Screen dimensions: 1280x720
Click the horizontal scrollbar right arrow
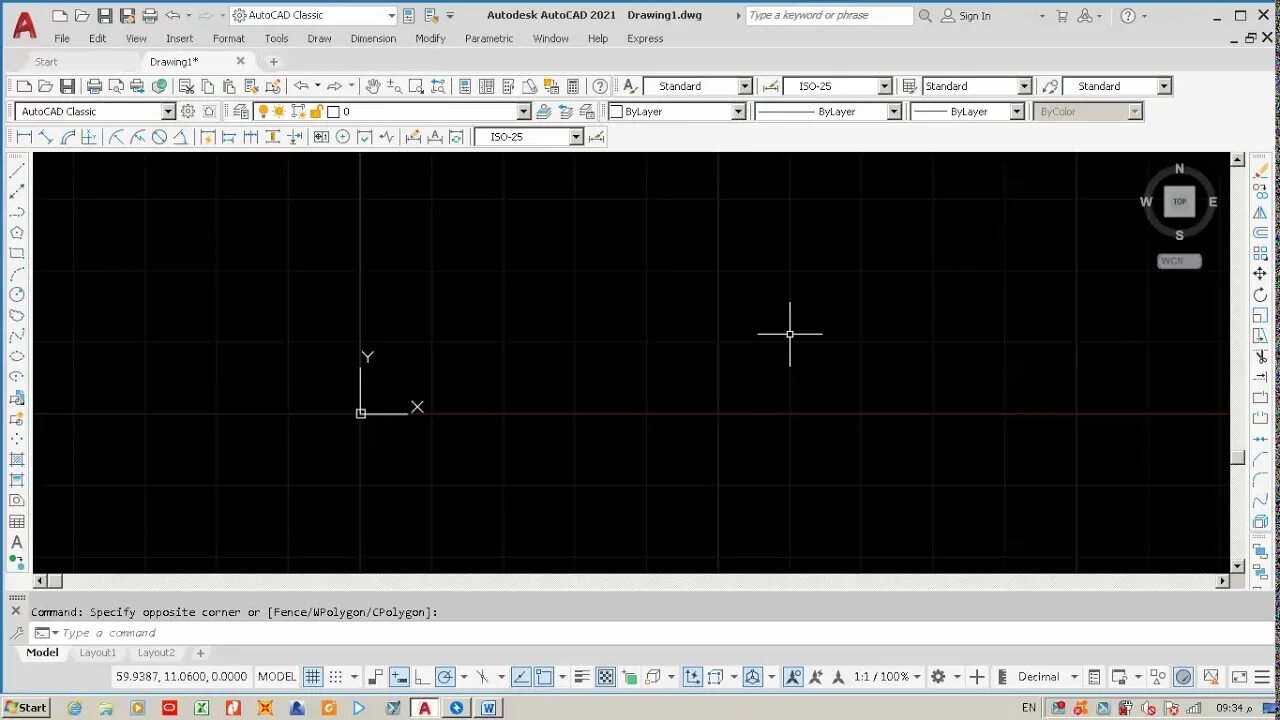(x=1222, y=581)
